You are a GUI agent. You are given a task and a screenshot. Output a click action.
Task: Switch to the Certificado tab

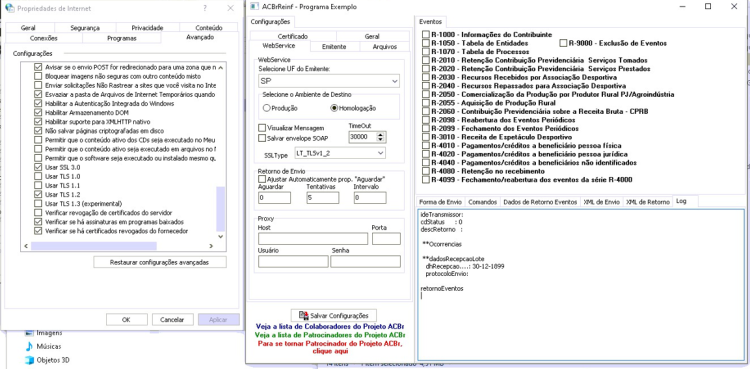(x=292, y=36)
